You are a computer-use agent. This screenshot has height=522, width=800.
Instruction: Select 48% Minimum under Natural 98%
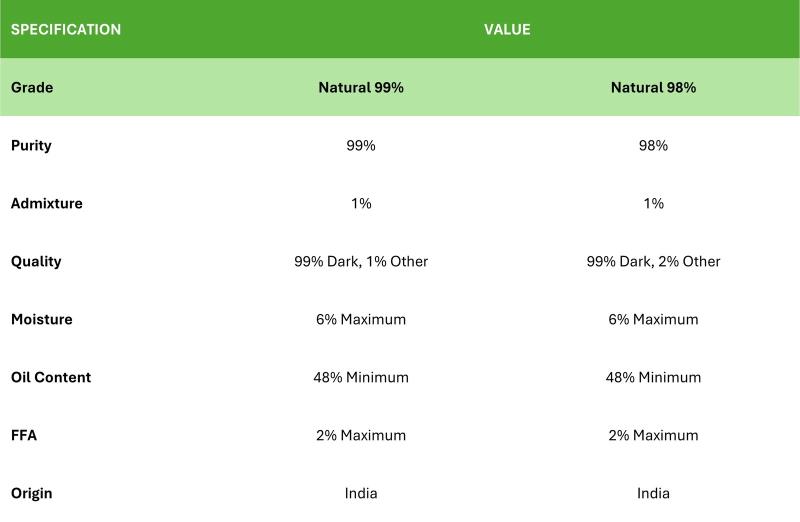point(653,377)
